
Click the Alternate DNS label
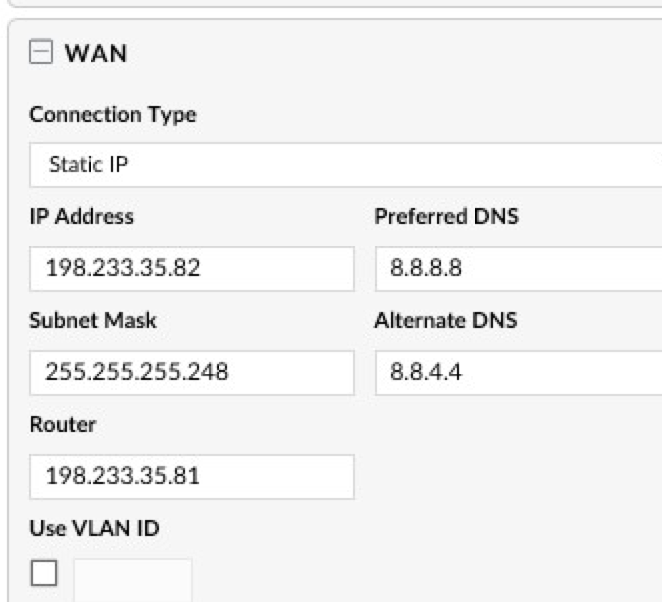point(445,321)
